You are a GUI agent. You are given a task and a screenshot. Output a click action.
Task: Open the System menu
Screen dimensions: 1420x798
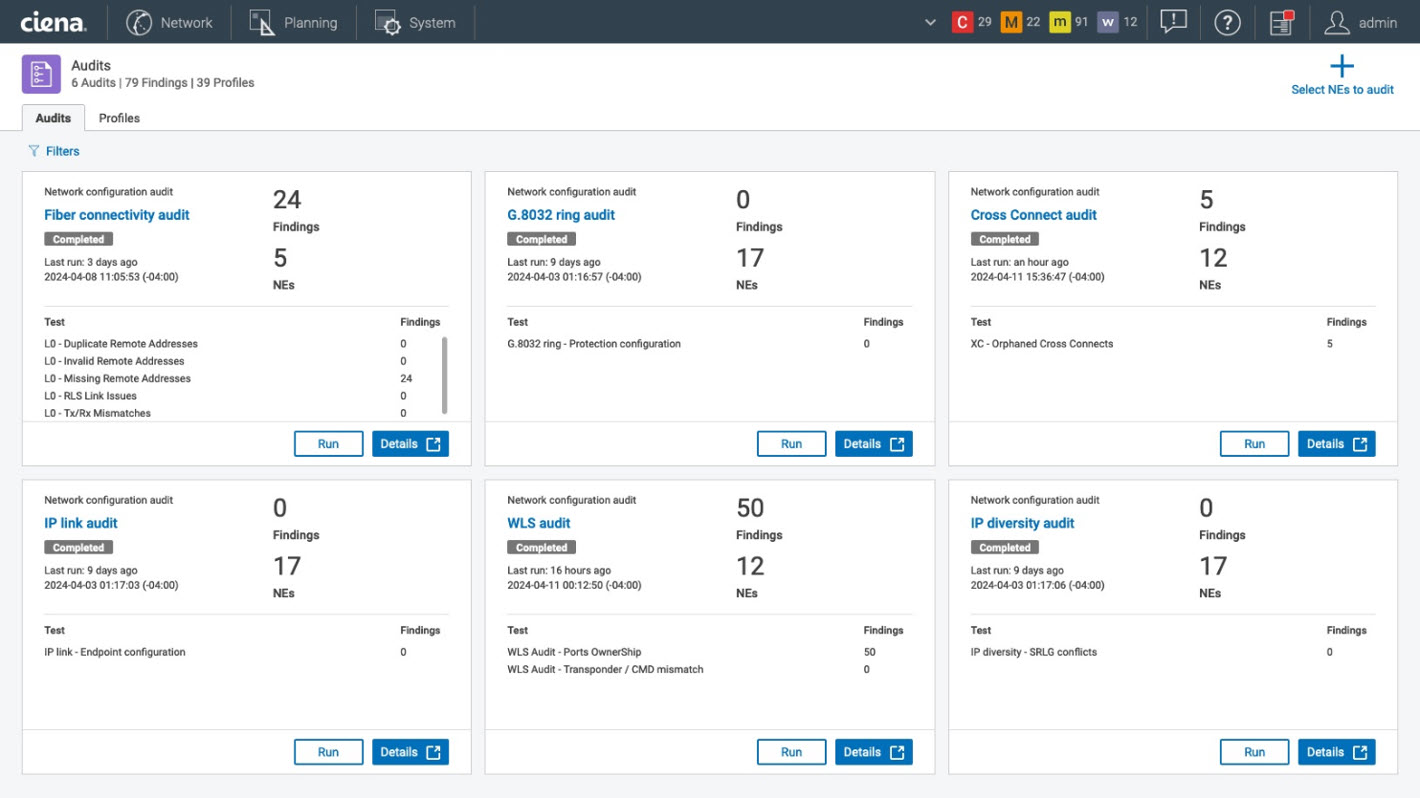pos(415,22)
